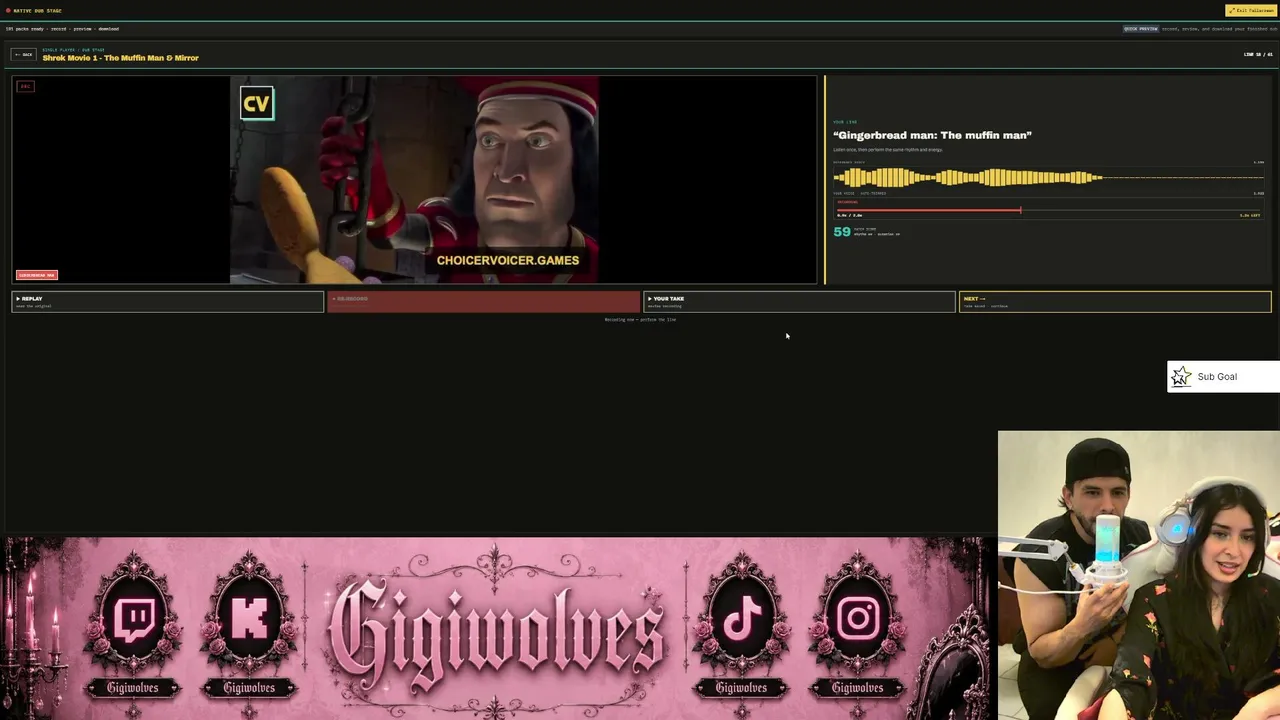Click the red recording button
The height and width of the screenshot is (720, 1280).
484,301
